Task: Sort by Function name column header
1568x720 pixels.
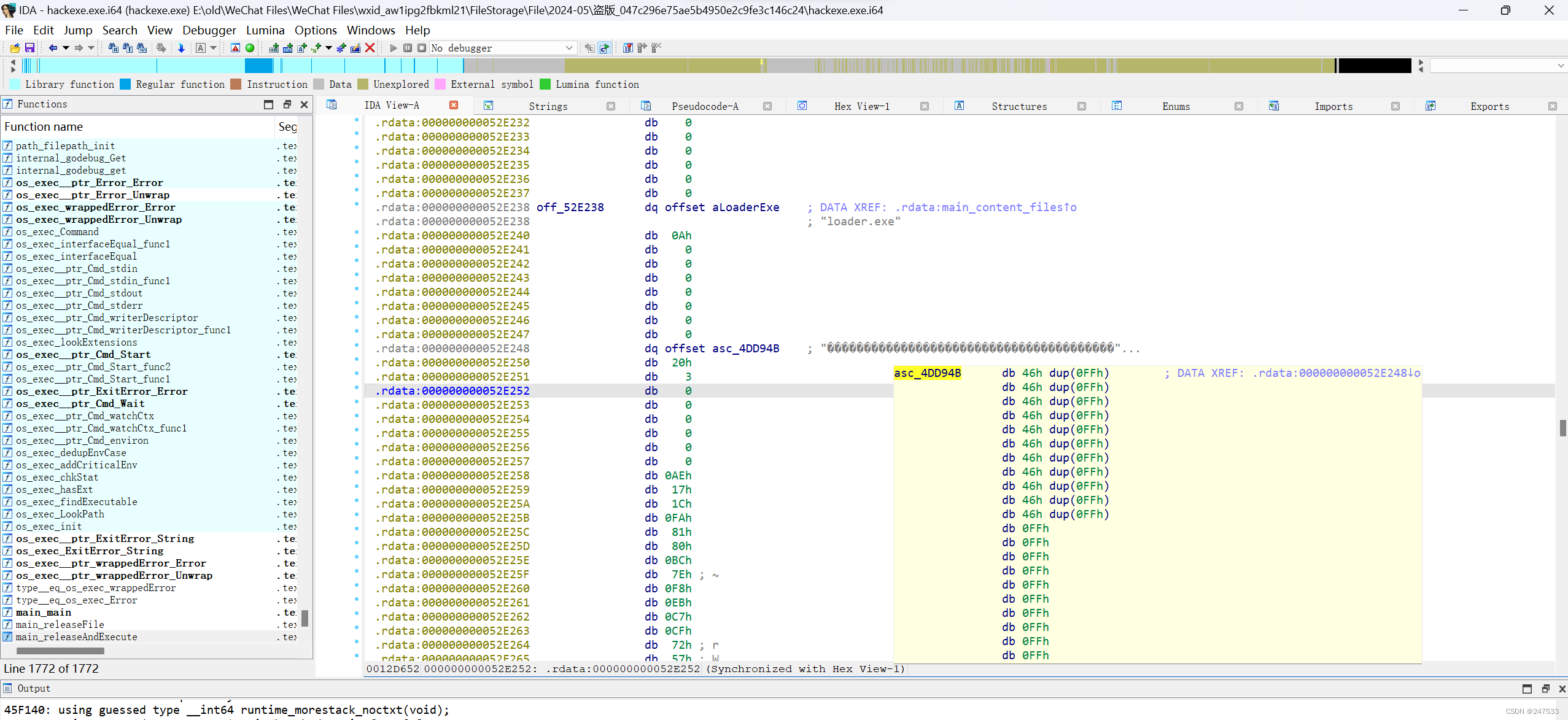Action: point(138,126)
